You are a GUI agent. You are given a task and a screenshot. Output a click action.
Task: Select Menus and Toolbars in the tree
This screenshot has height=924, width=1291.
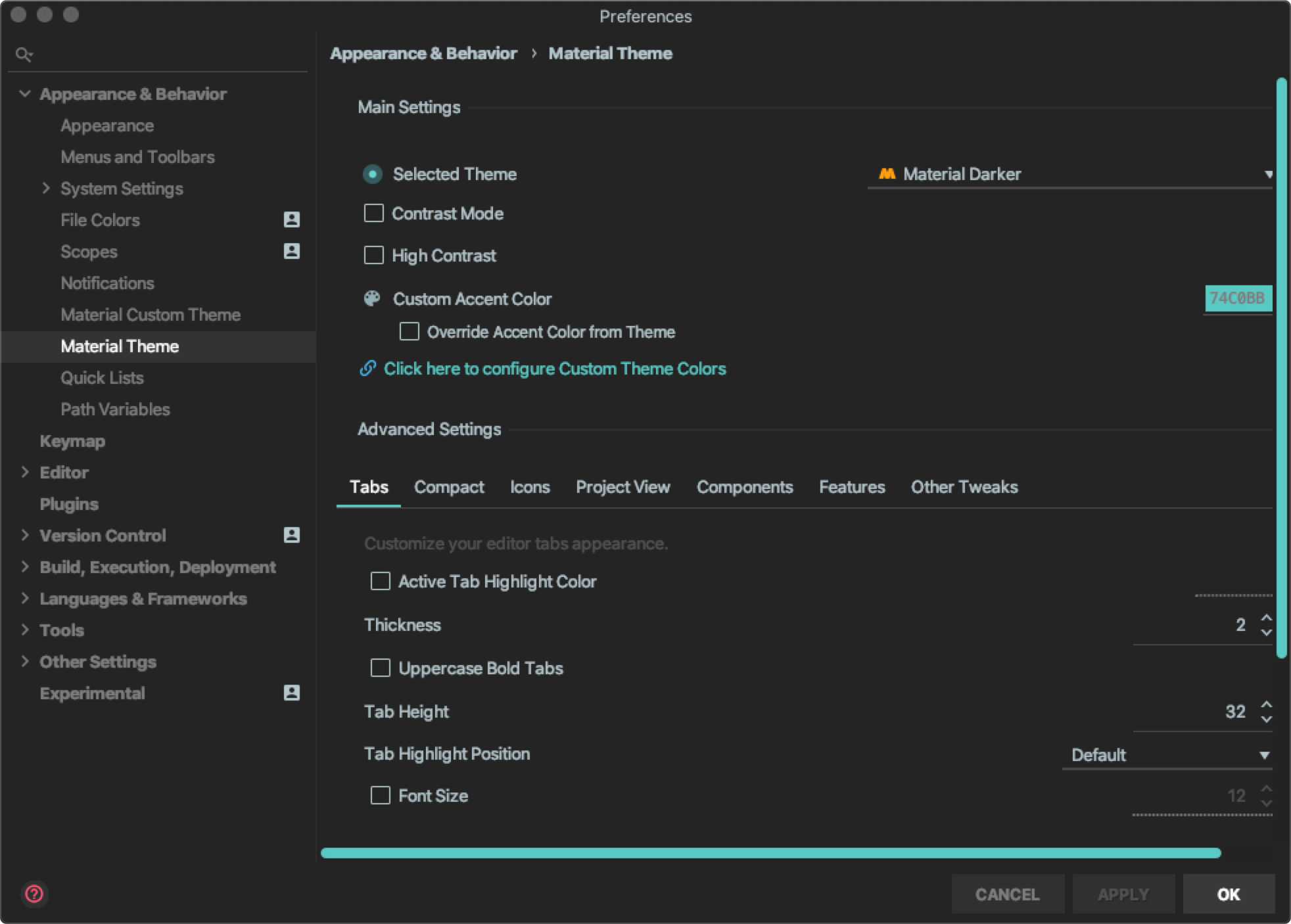click(137, 157)
